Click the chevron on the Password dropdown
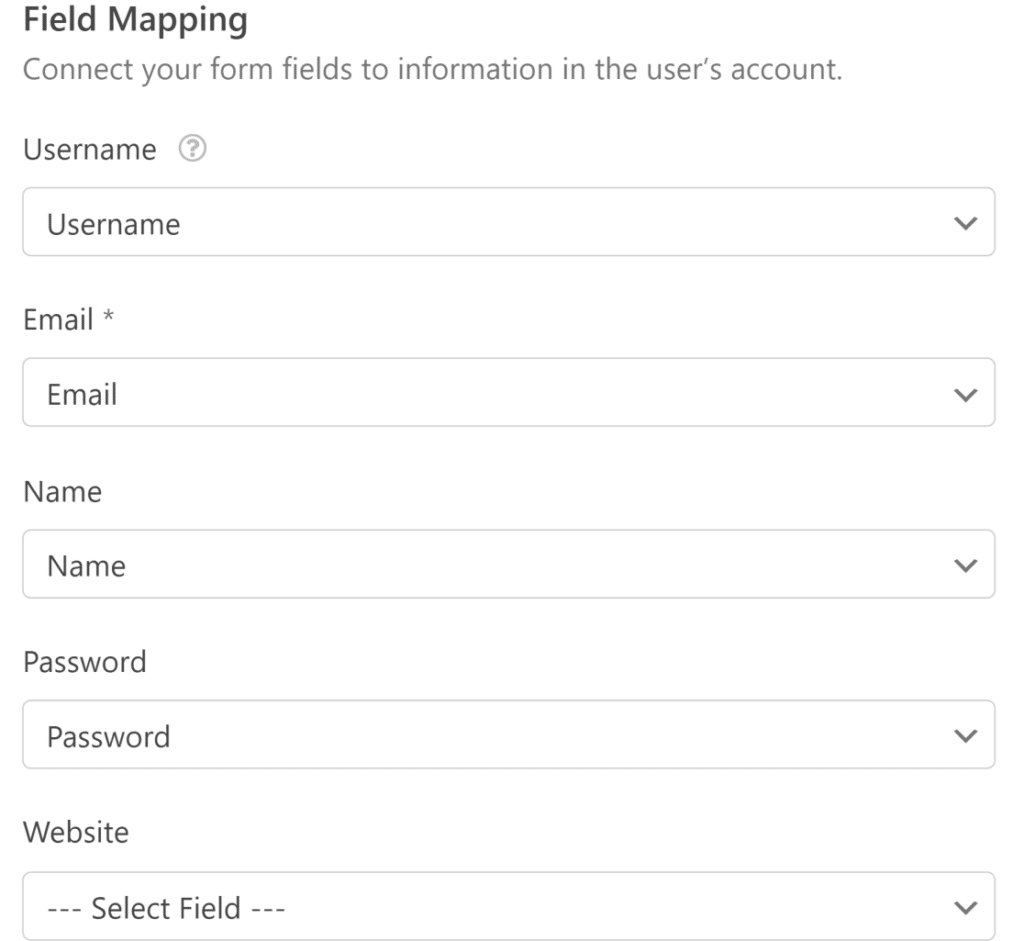The height and width of the screenshot is (941, 1024). [963, 735]
